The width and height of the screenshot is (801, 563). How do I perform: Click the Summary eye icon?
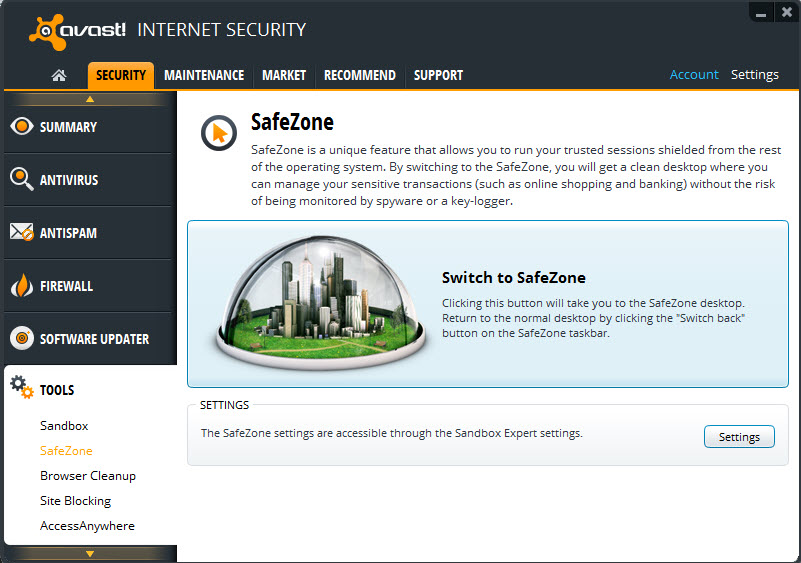[21, 126]
